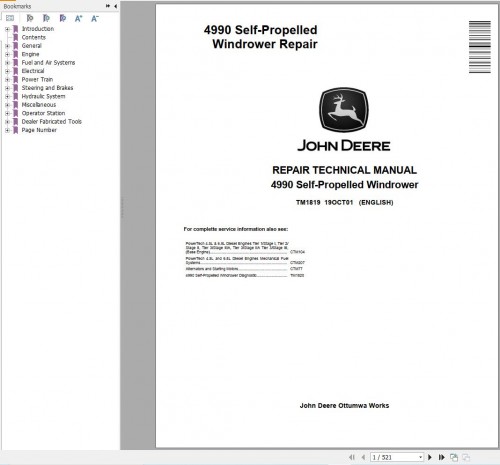This screenshot has height=465, width=500.
Task: Go to next page arrow
Action: pyautogui.click(x=430, y=457)
